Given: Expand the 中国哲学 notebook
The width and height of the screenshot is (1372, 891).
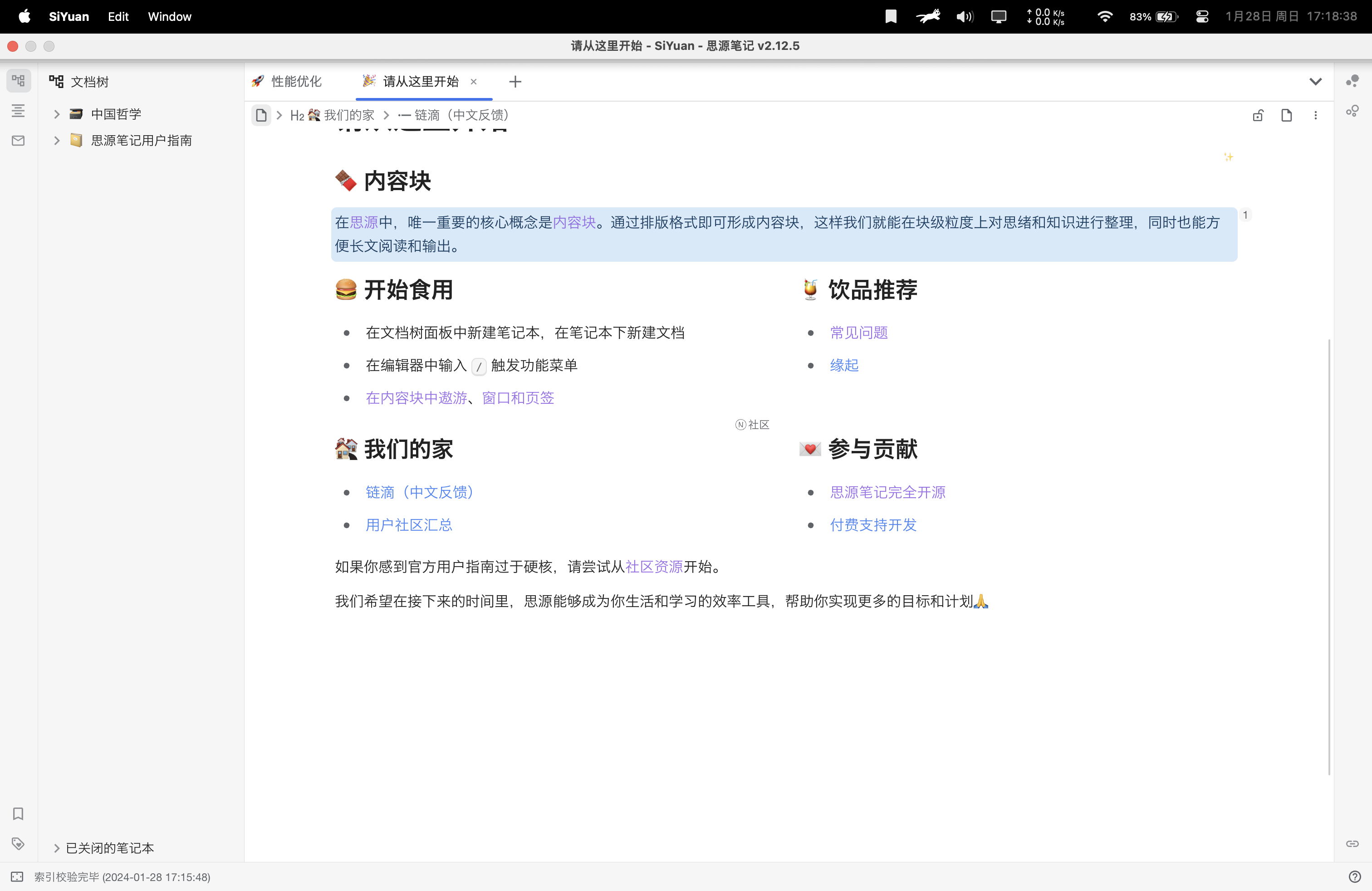Looking at the screenshot, I should [56, 113].
